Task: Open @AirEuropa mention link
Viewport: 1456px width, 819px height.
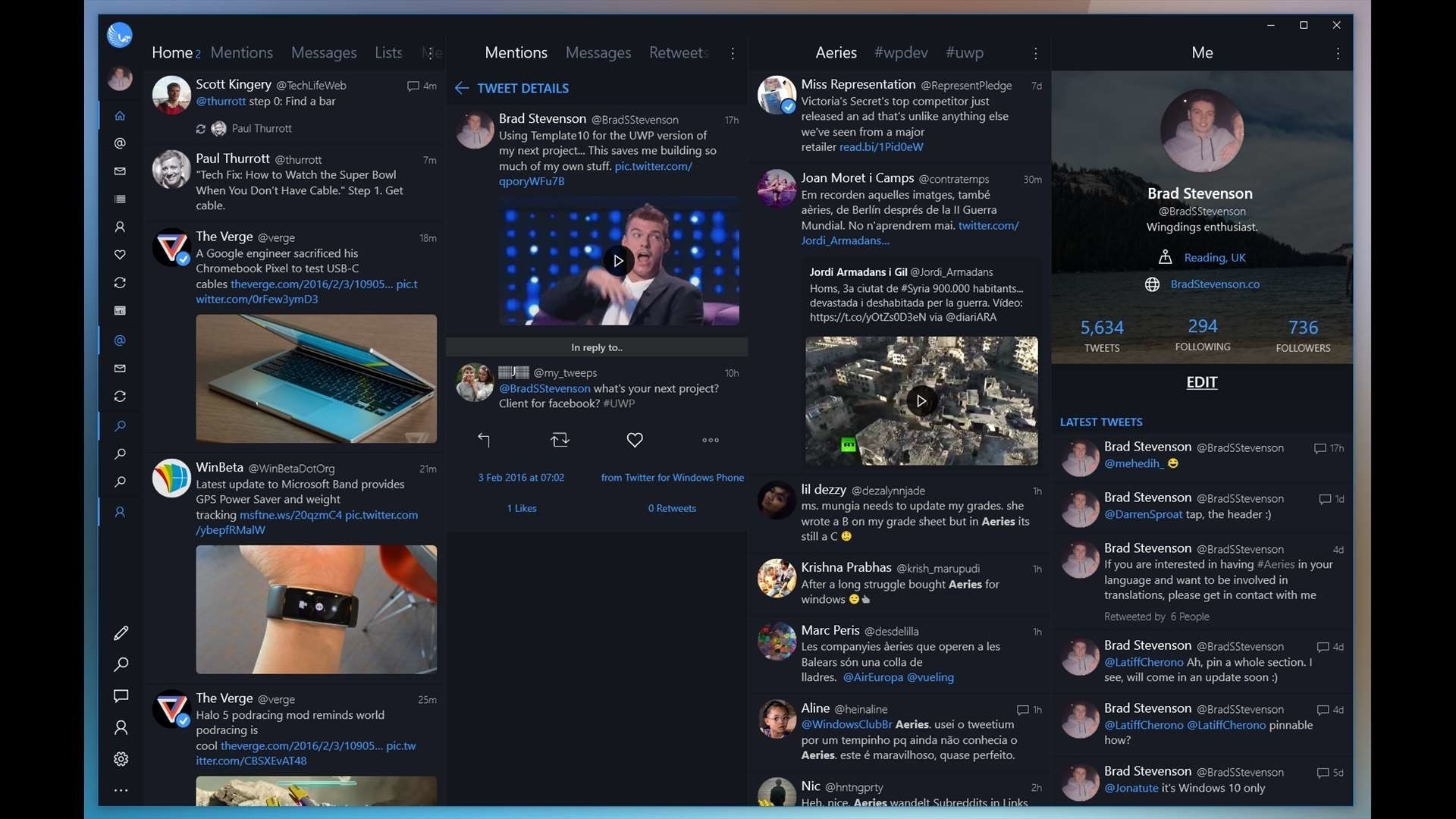Action: click(873, 677)
